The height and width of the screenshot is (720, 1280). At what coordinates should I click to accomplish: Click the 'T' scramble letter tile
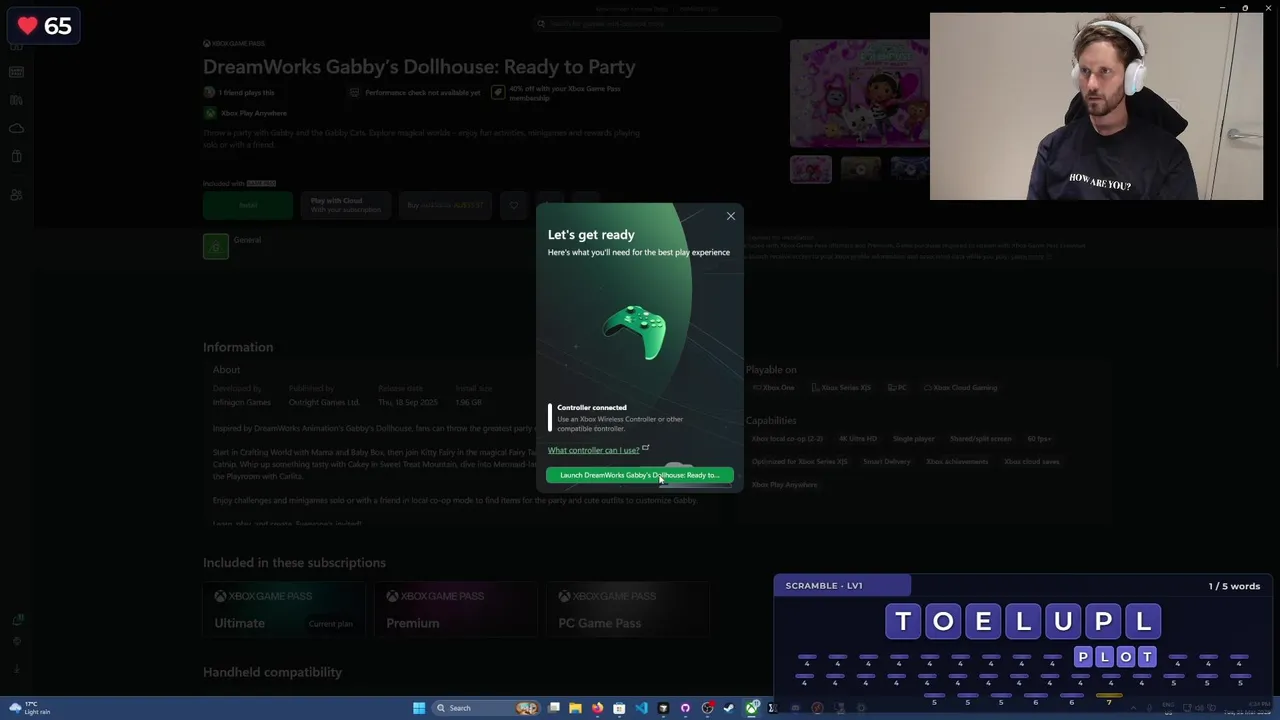(903, 621)
